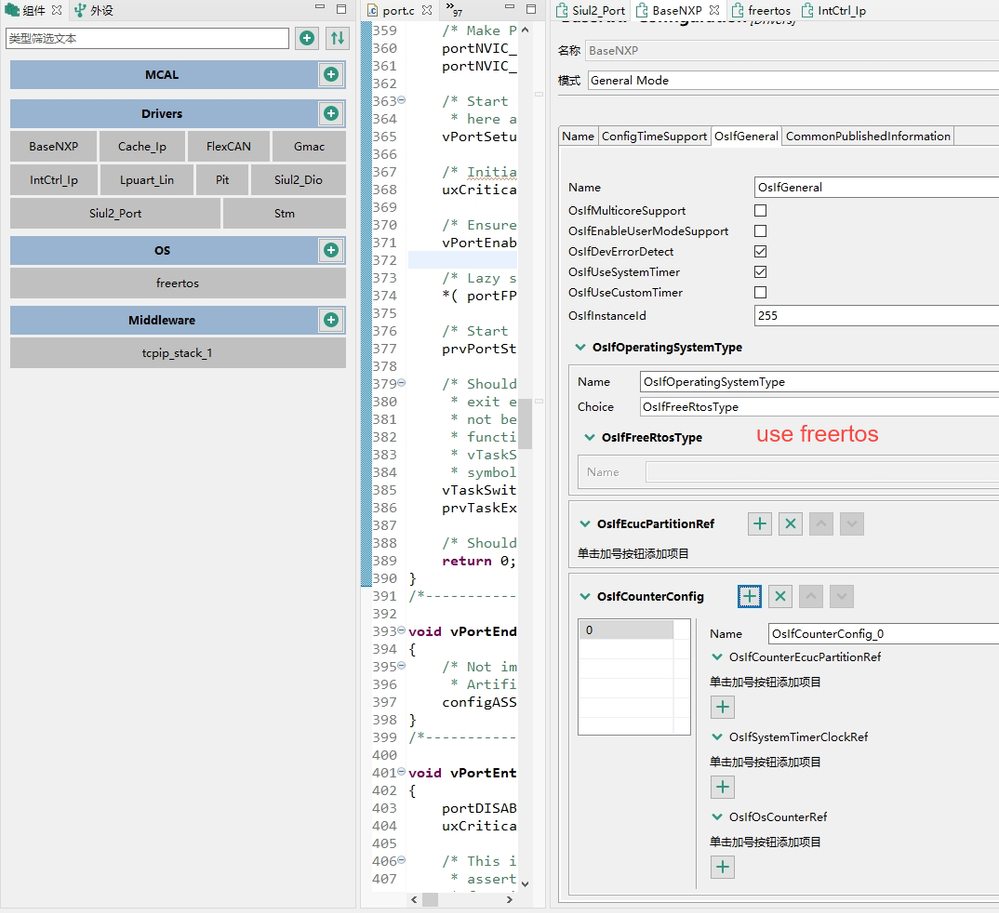Screen dimensions: 999x913
Task: Collapse OsIfCounterConfig section
Action: click(x=585, y=596)
